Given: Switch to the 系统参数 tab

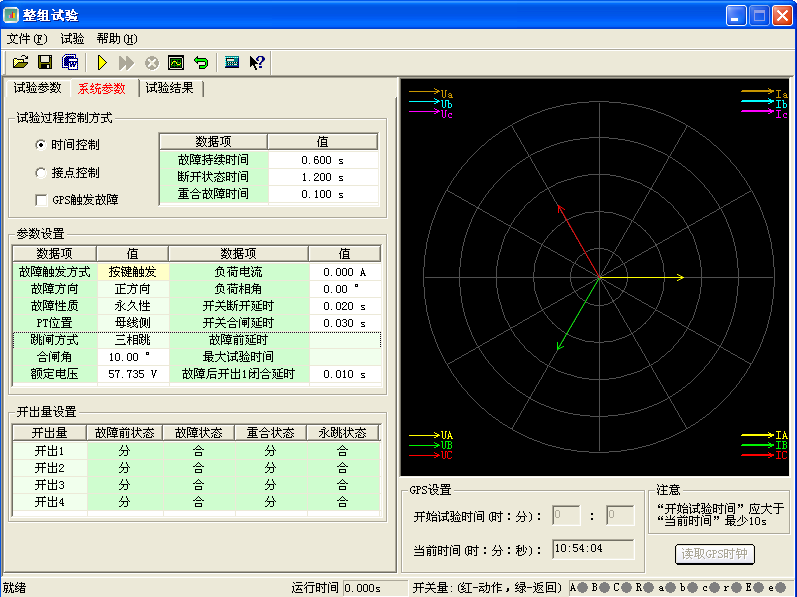Looking at the screenshot, I should point(102,88).
